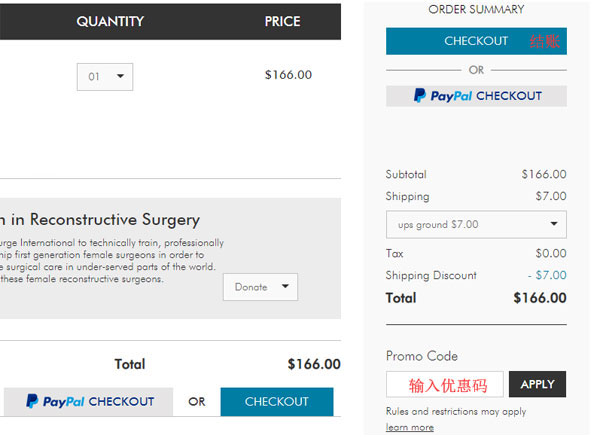Click the Promo Code input field
Screen dimensions: 600x437
[445, 384]
